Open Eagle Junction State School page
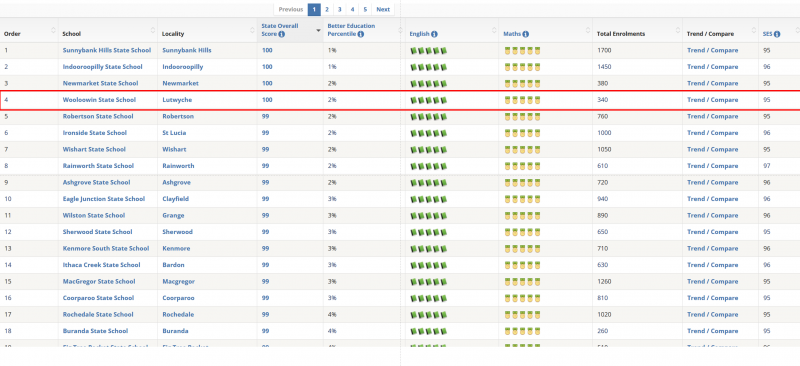Image resolution: width=800 pixels, height=366 pixels. pos(104,199)
